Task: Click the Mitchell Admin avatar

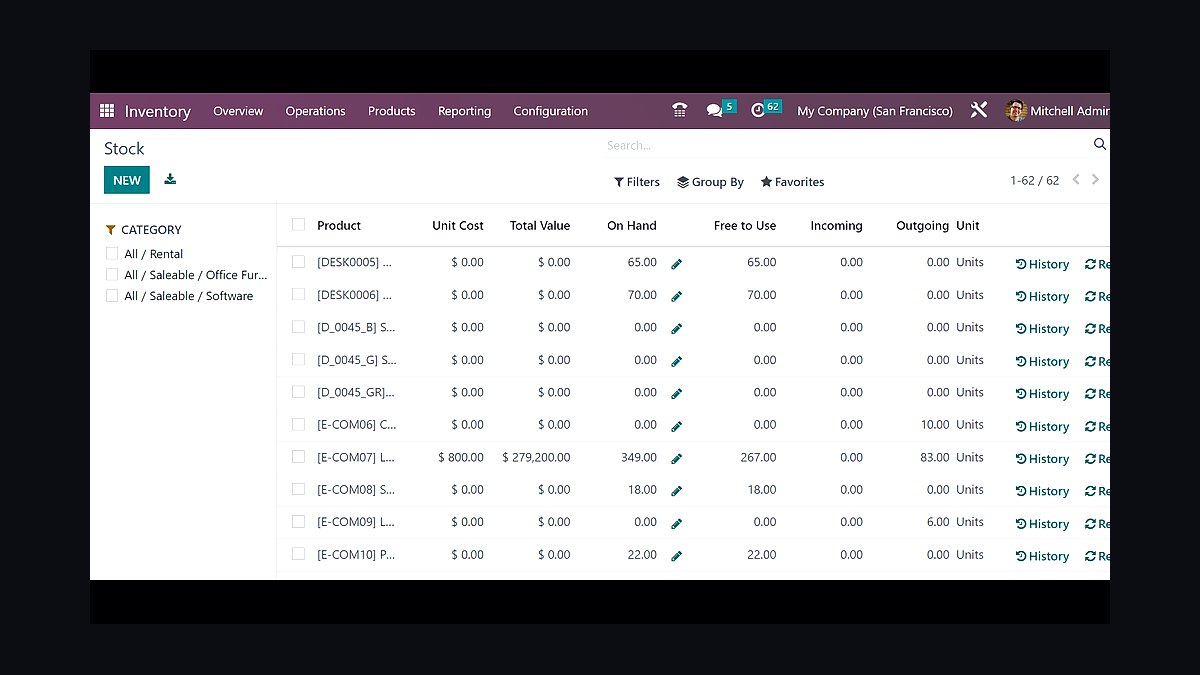Action: tap(1016, 111)
